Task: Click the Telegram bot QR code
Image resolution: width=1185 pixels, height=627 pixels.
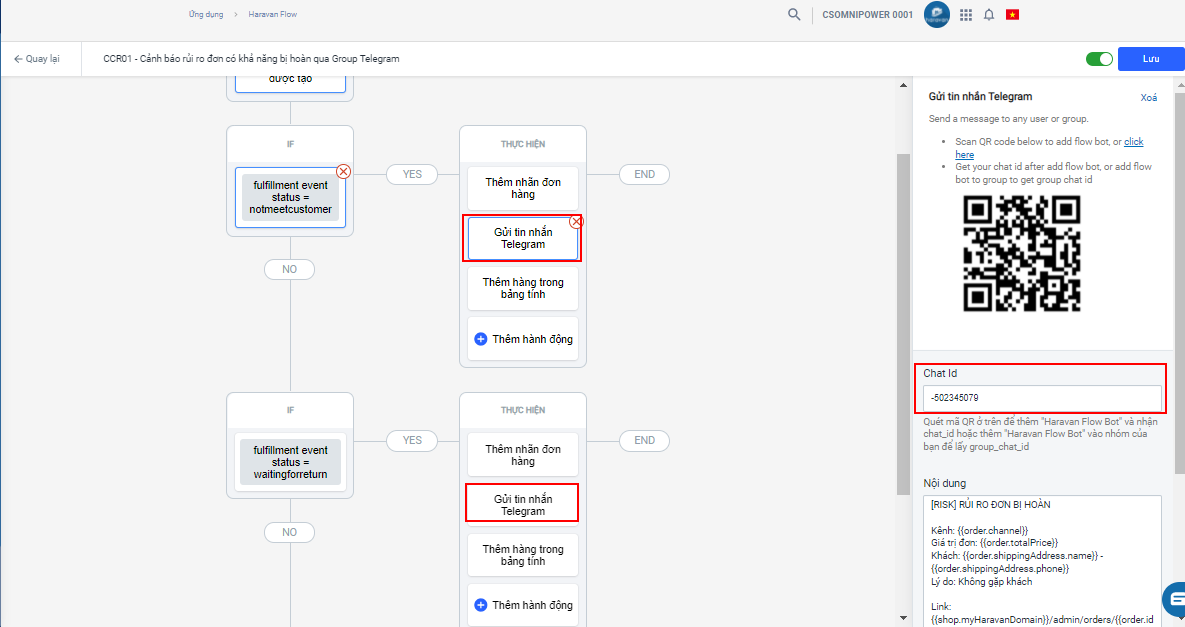Action: point(1021,252)
